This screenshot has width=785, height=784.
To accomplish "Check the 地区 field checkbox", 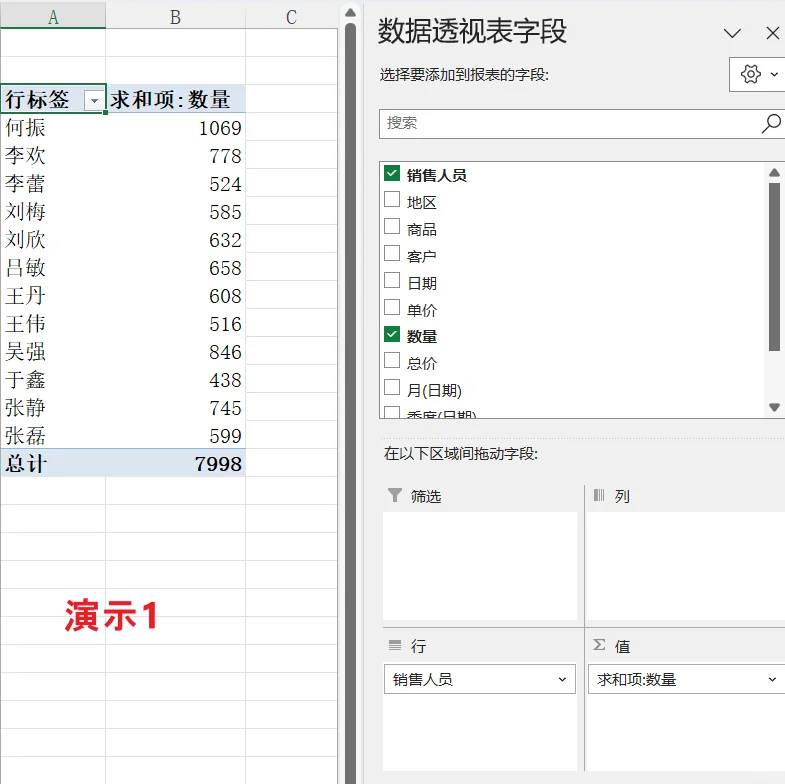I will (x=392, y=199).
